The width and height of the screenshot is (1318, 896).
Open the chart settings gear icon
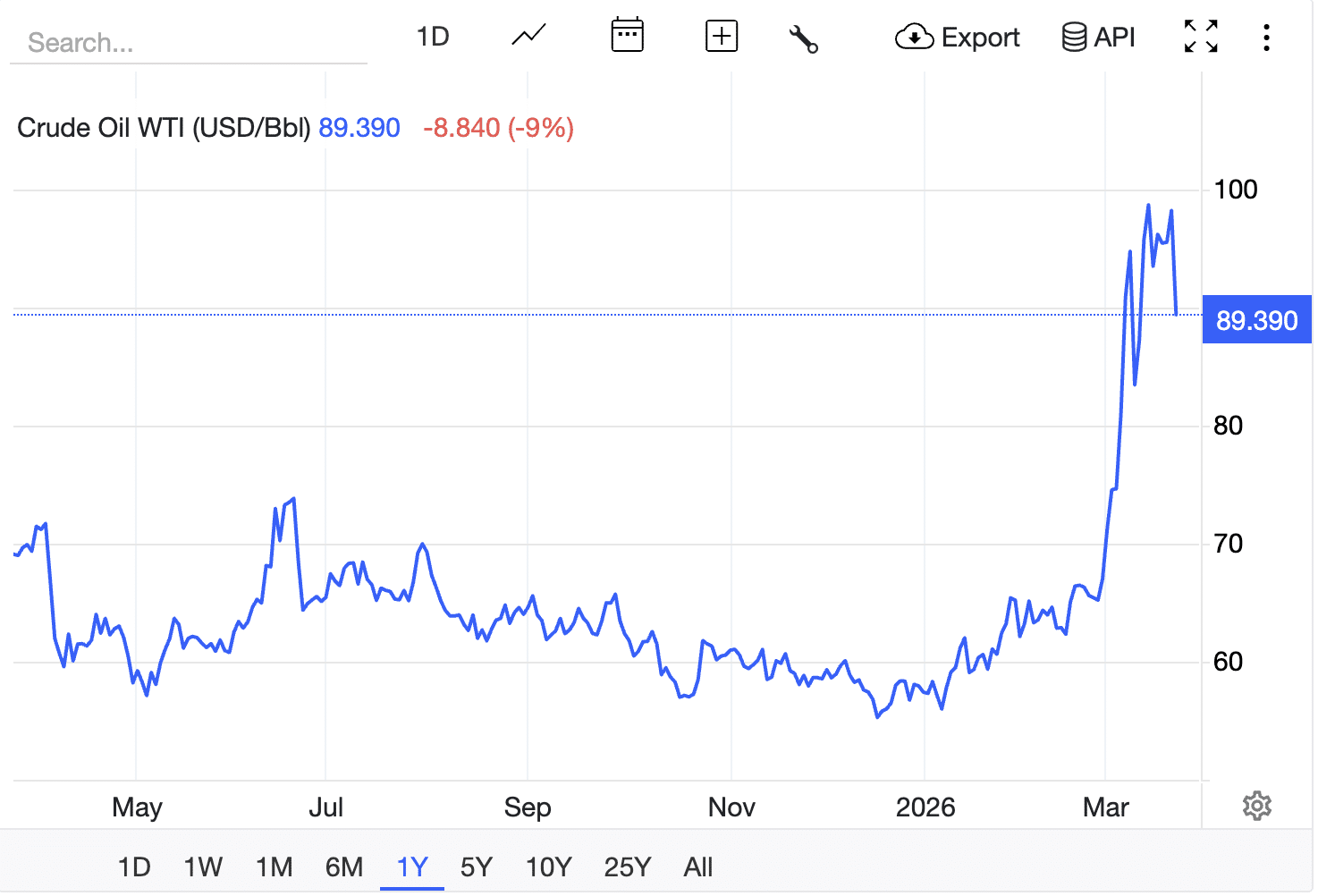(x=1257, y=805)
